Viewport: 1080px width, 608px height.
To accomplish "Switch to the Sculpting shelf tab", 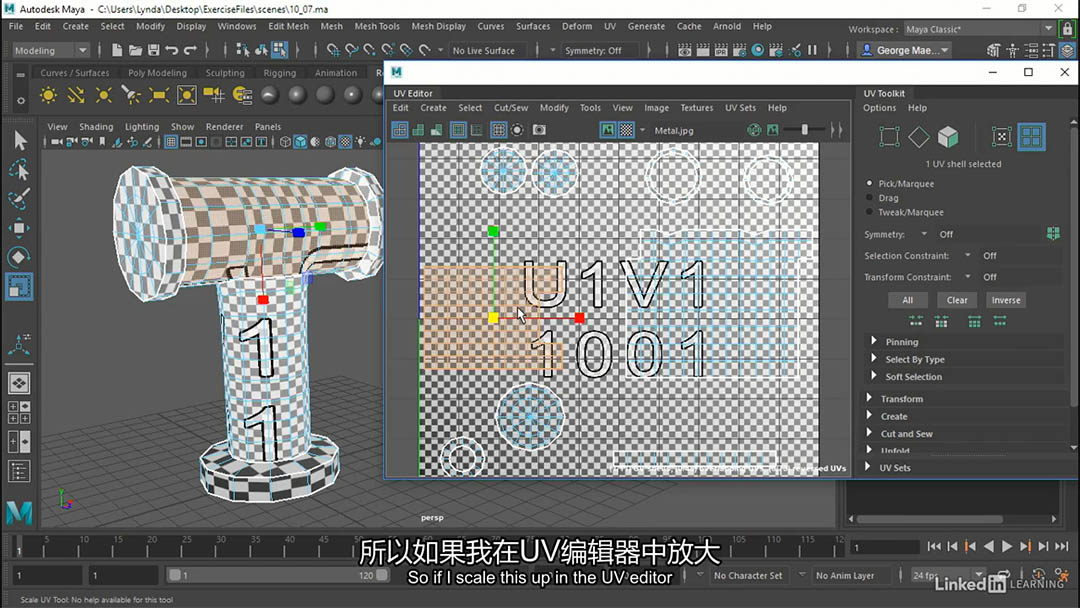I will pyautogui.click(x=225, y=73).
